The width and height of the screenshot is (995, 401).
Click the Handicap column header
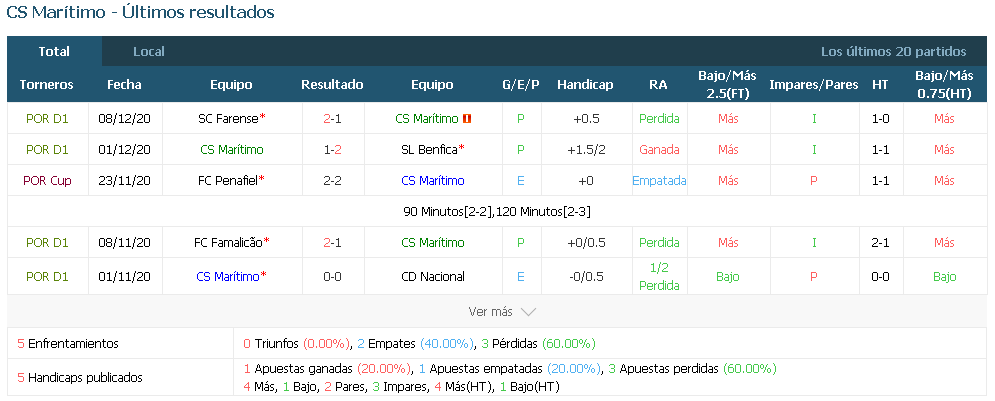(x=585, y=85)
